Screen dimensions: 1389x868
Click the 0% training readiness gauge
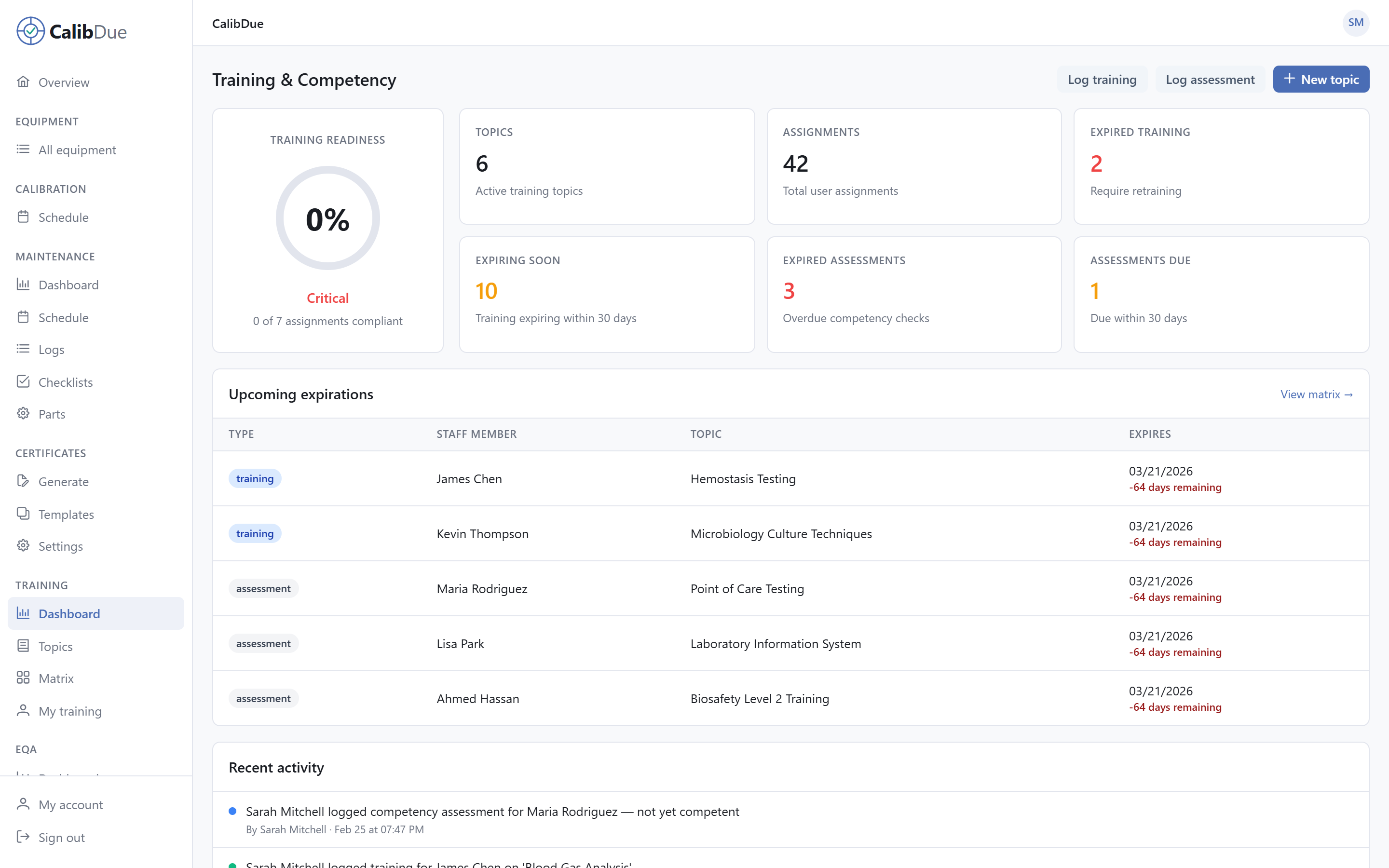[328, 218]
